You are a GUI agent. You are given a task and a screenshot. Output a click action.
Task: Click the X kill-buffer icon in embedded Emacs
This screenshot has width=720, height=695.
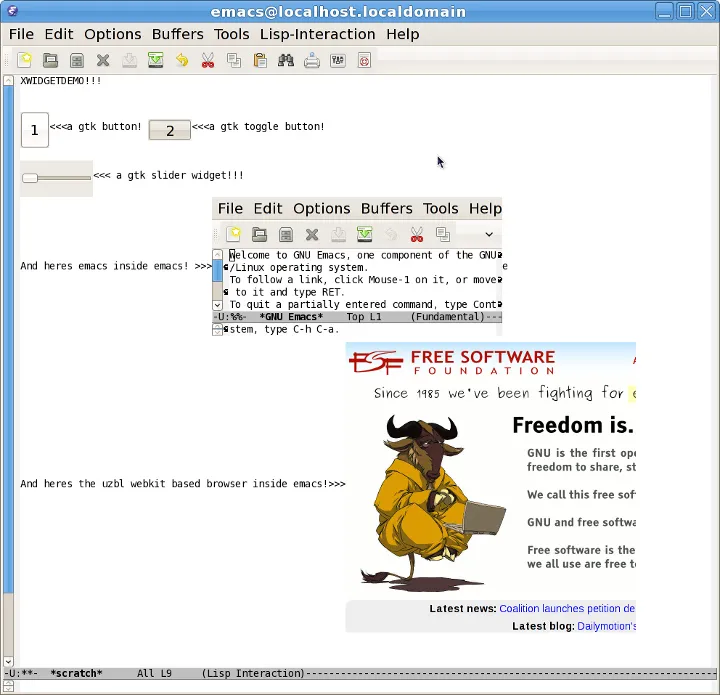pos(312,235)
